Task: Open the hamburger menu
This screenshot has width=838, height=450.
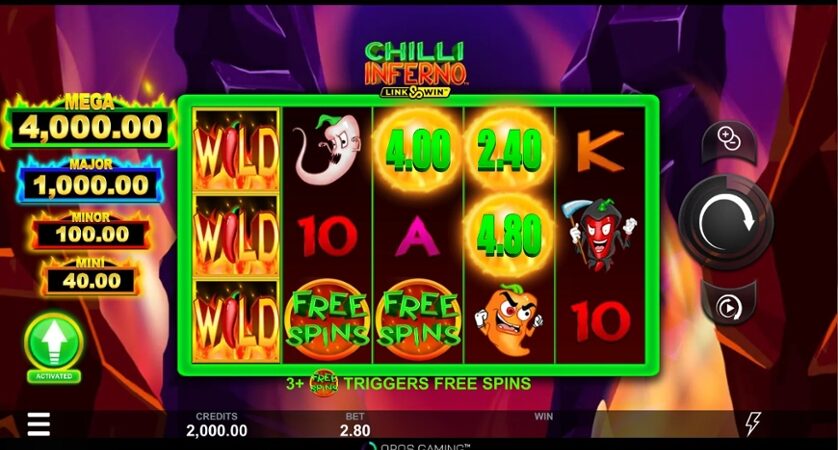Action: point(39,425)
